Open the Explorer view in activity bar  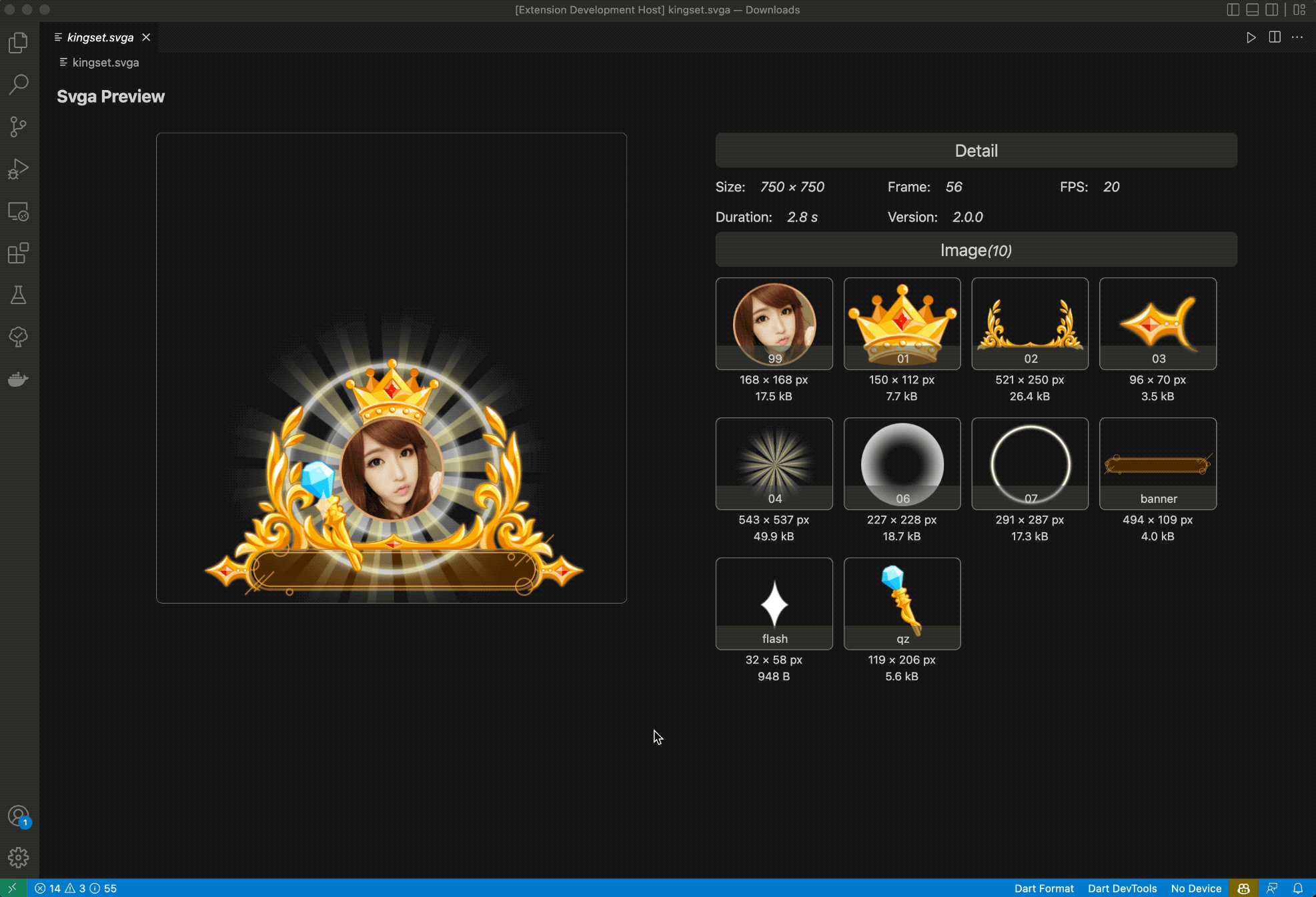tap(19, 43)
